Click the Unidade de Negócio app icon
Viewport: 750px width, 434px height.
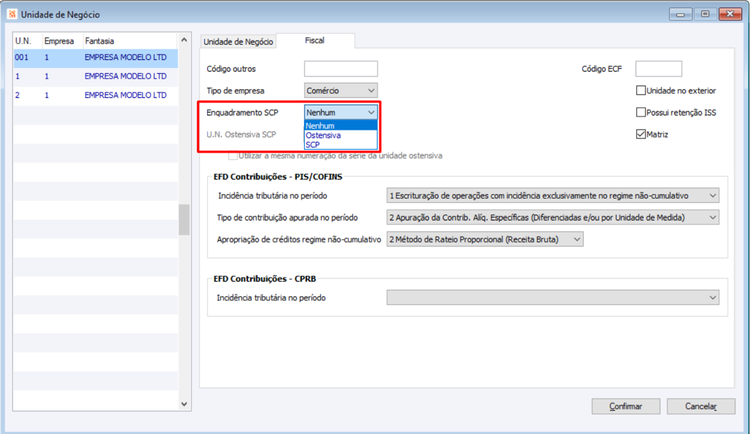coord(11,14)
